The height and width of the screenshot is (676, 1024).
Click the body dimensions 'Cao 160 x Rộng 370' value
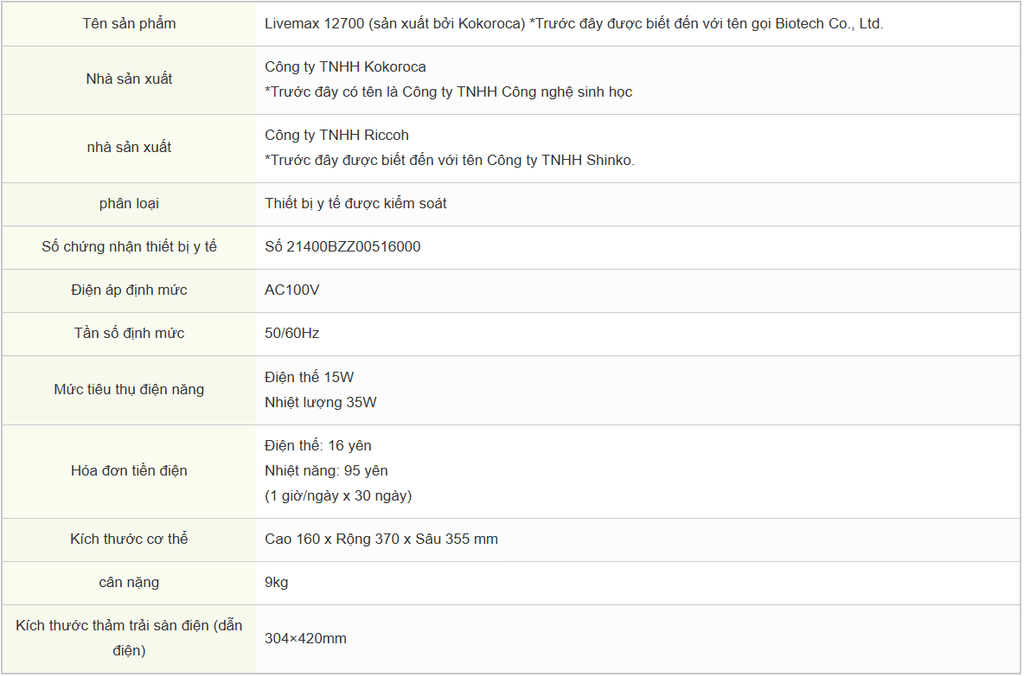[381, 539]
